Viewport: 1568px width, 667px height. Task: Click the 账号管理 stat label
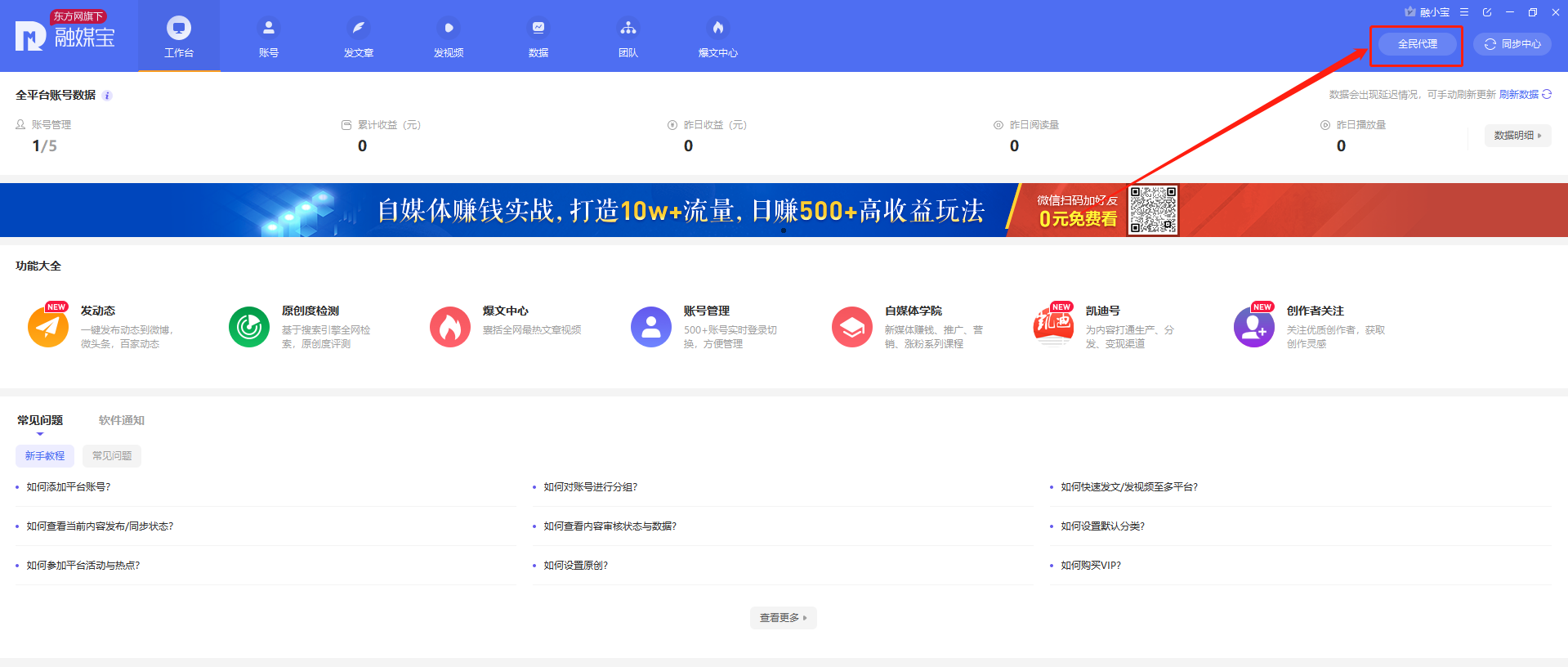(51, 125)
